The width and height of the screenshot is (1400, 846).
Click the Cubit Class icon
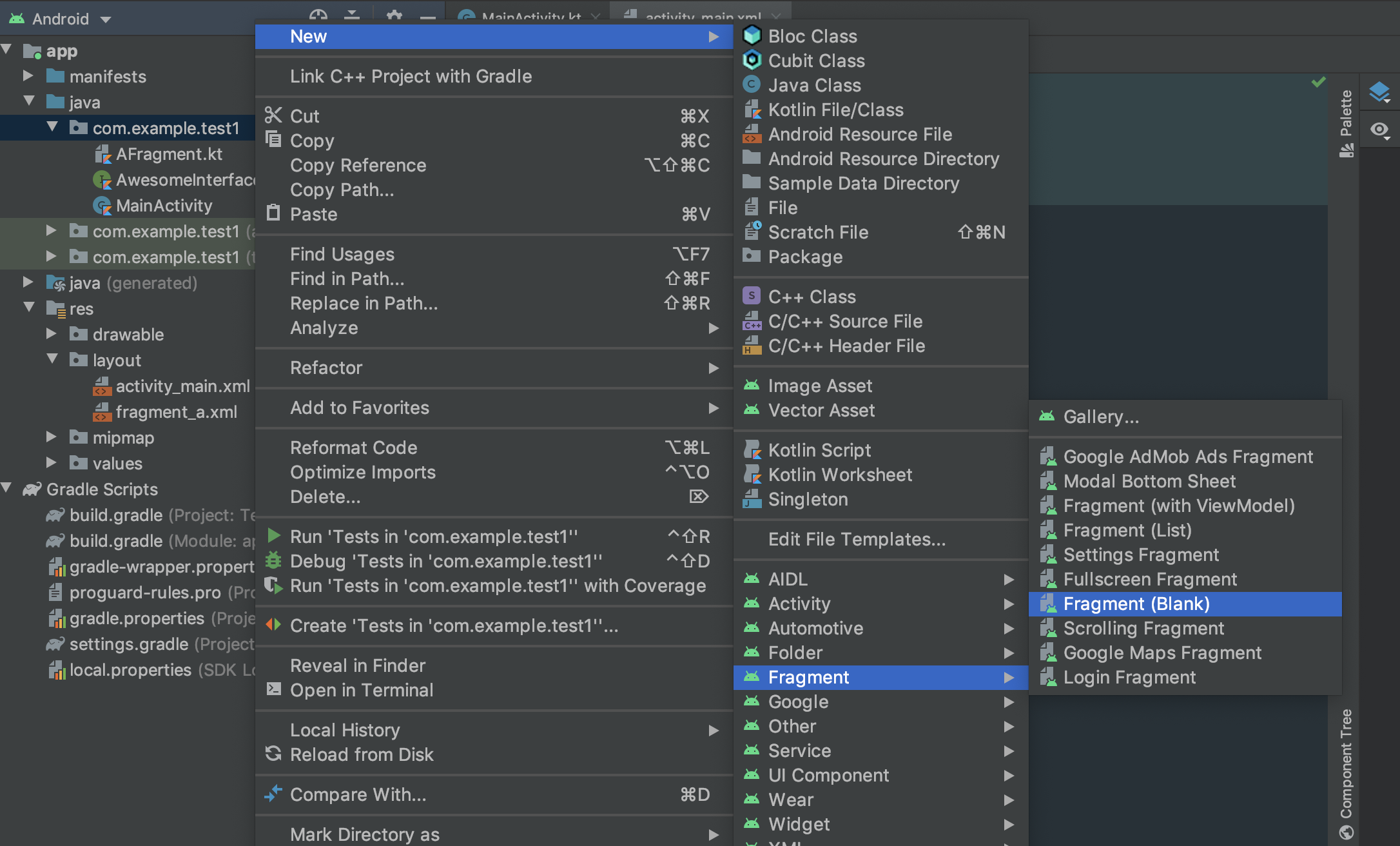[x=752, y=60]
